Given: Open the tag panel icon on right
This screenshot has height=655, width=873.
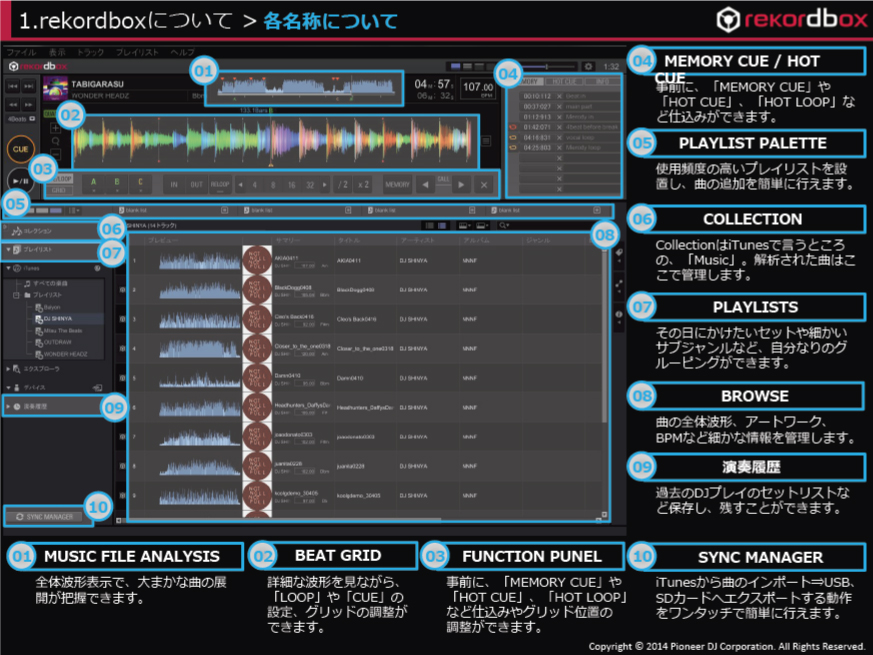Looking at the screenshot, I should click(619, 253).
